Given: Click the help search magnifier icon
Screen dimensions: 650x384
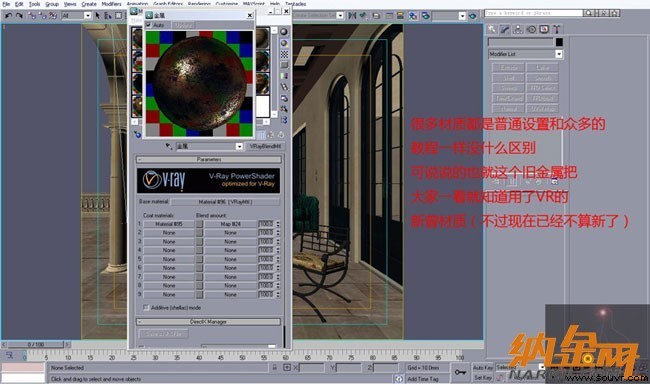Looking at the screenshot, I should [x=588, y=13].
